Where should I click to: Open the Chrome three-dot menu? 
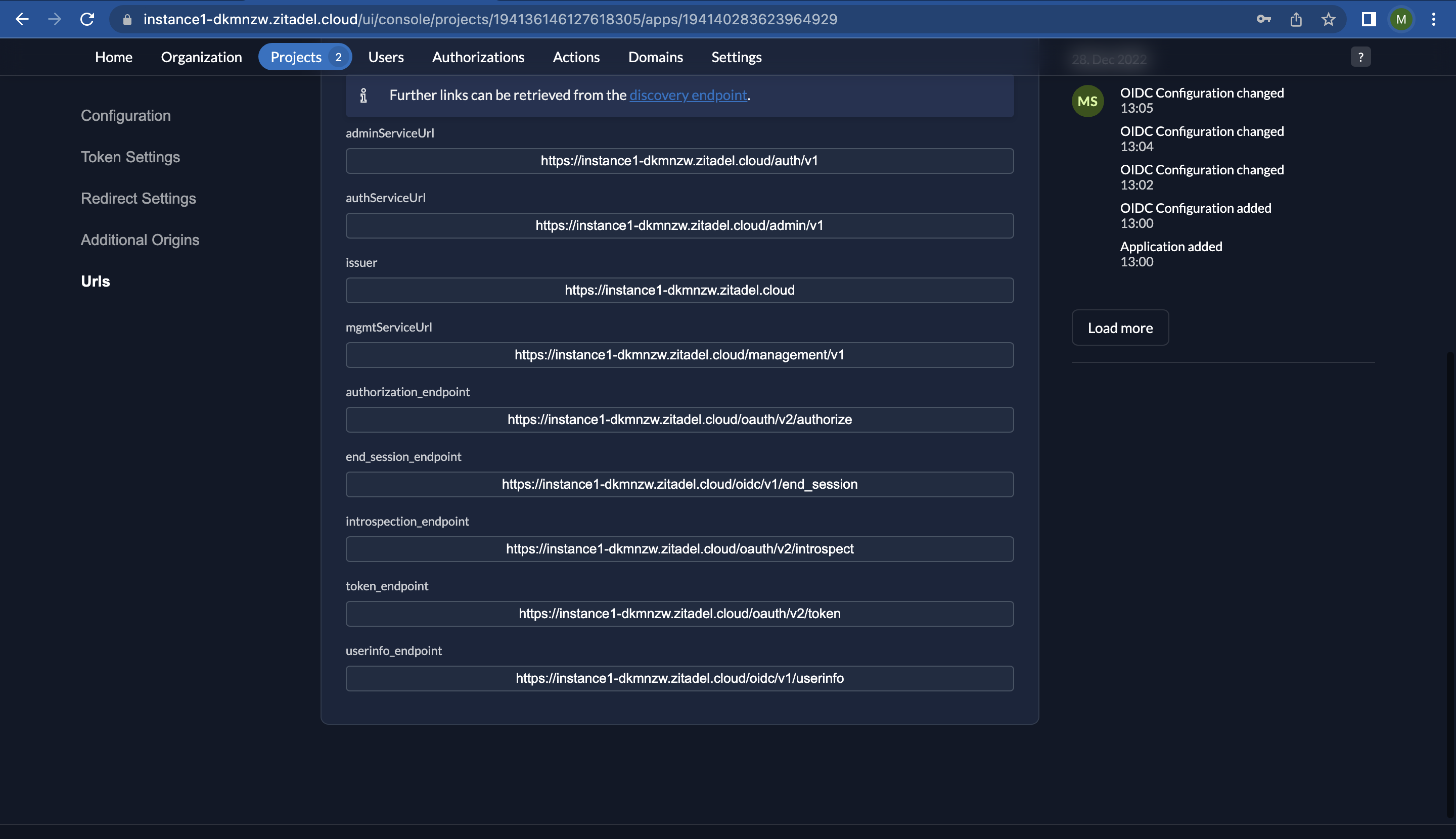click(x=1433, y=19)
